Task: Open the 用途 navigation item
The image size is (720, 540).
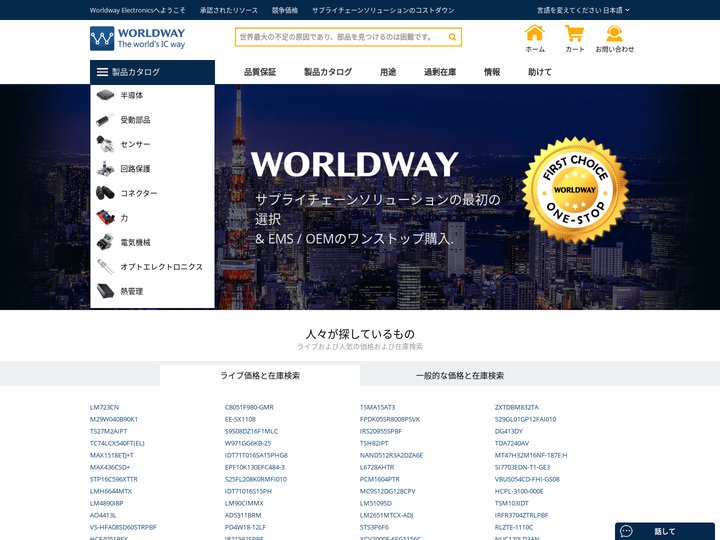Action: [388, 72]
